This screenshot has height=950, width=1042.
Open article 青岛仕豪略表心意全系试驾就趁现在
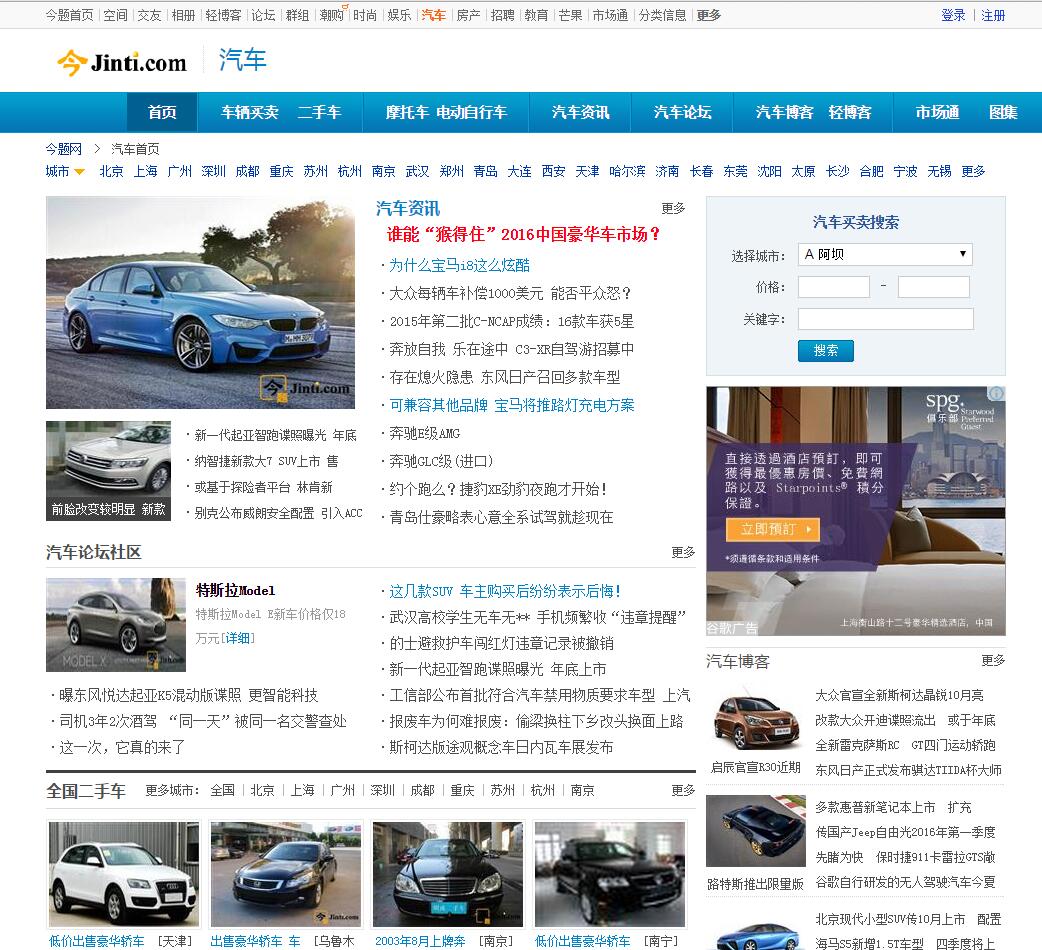(x=501, y=517)
